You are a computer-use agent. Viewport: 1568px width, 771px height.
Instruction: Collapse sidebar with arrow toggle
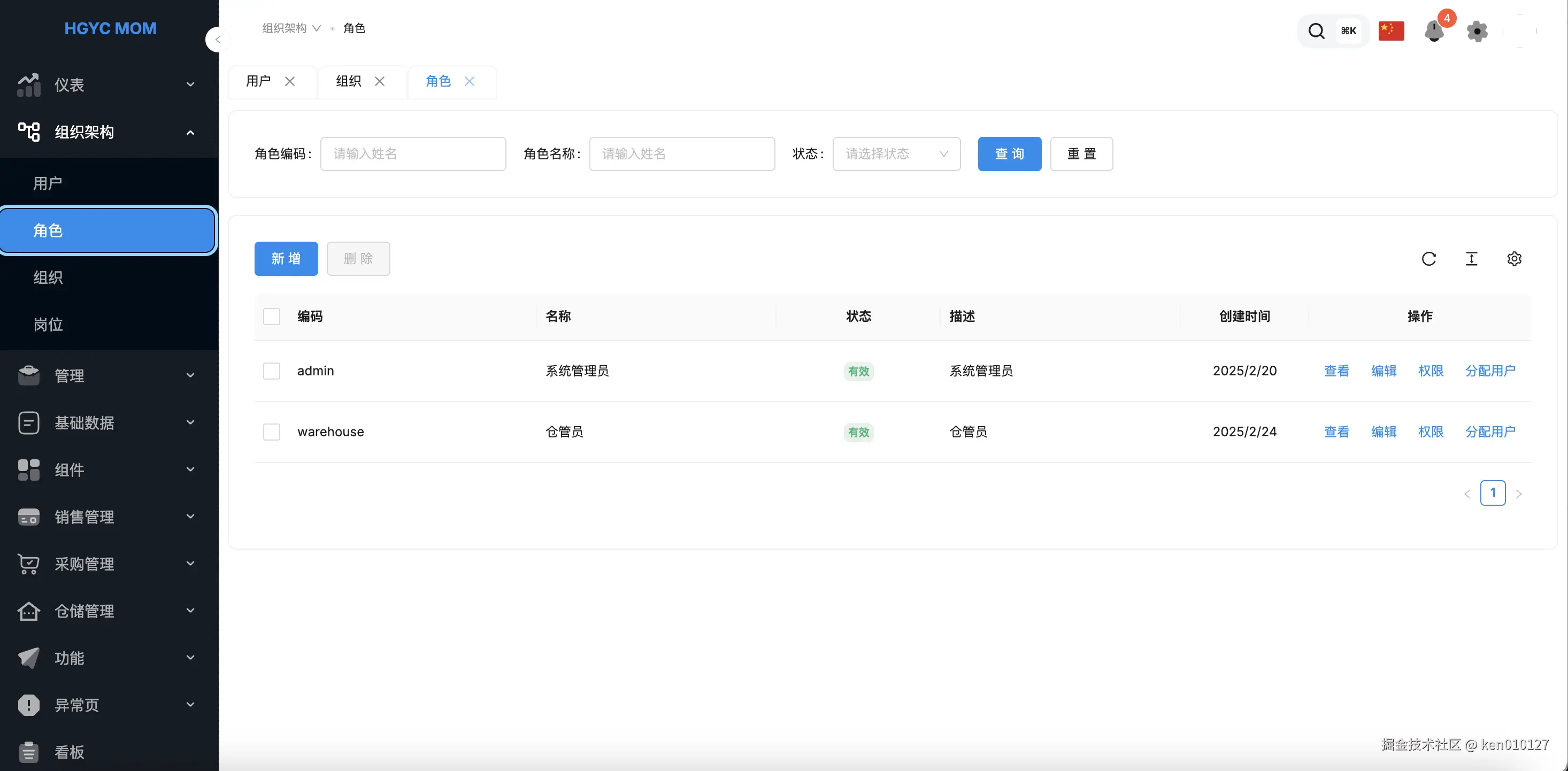click(217, 40)
